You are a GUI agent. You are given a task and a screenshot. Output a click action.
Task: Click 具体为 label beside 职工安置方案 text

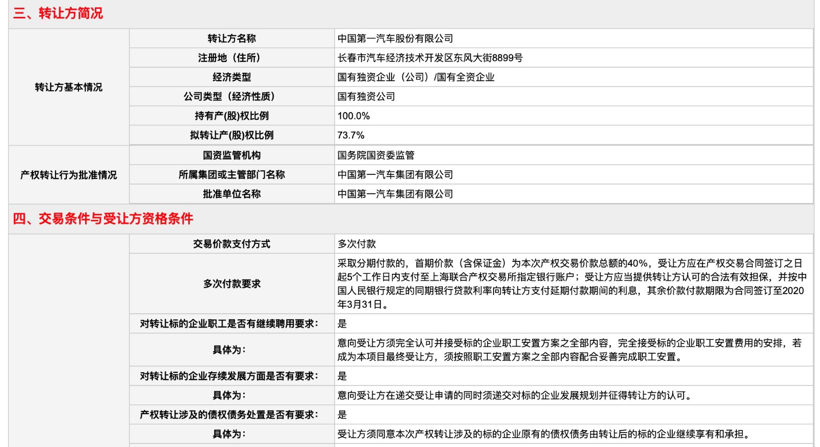click(229, 350)
